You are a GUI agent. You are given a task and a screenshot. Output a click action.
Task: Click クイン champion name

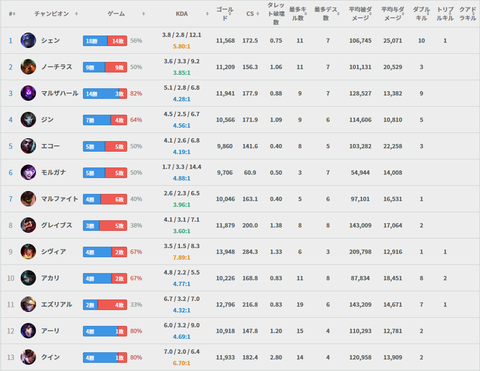[50, 357]
